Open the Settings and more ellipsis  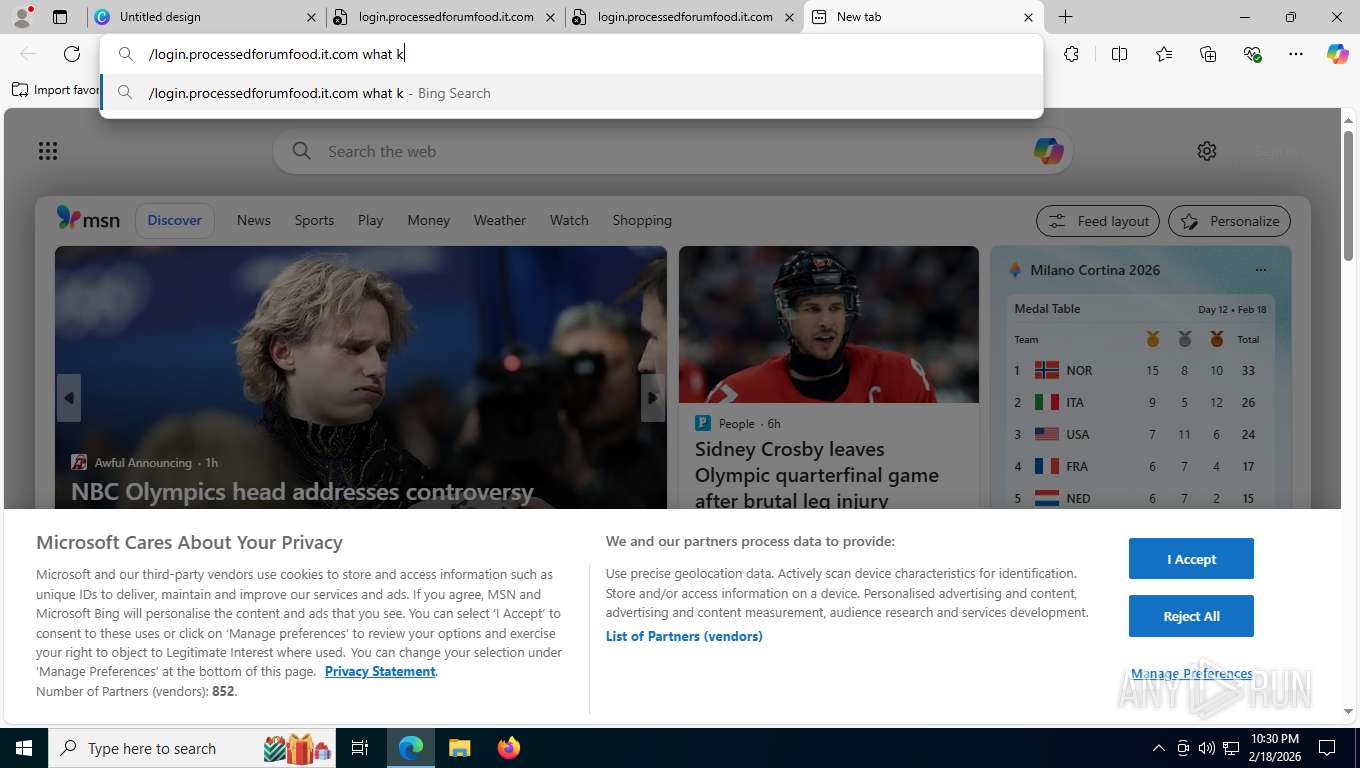point(1296,54)
